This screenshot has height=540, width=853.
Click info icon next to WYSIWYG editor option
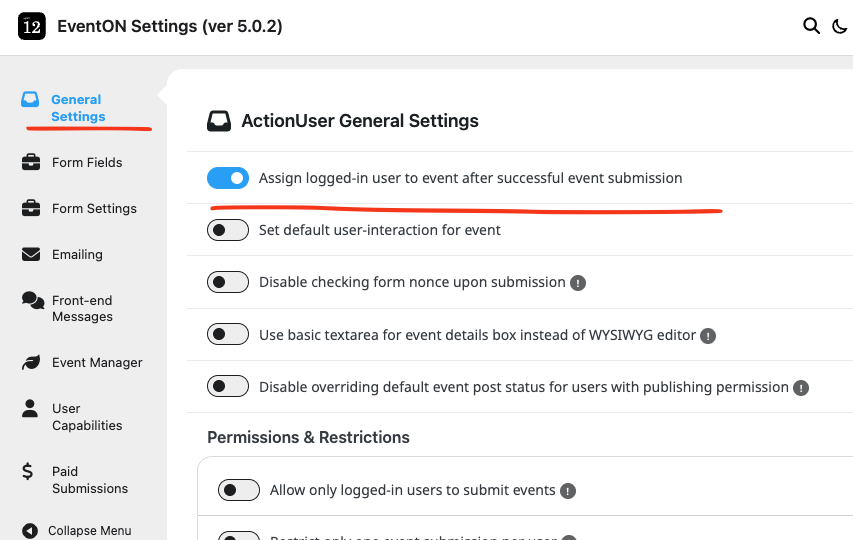click(x=708, y=336)
